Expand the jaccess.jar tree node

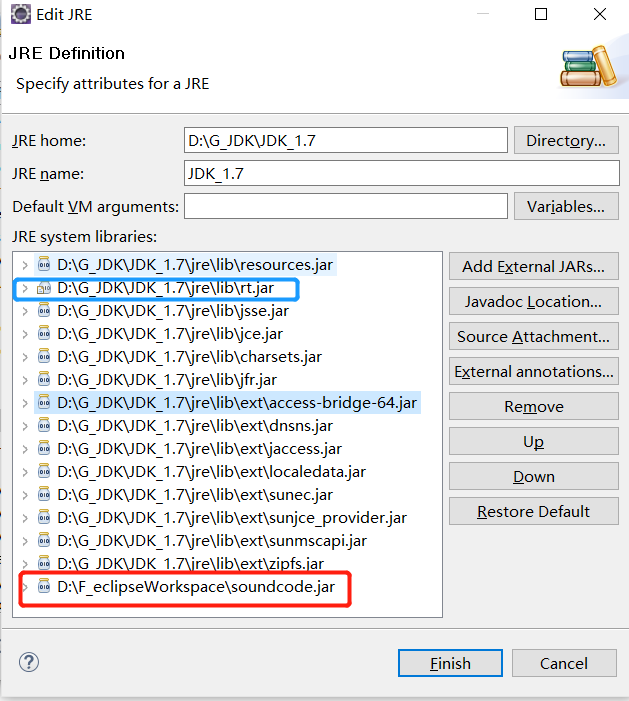pyautogui.click(x=25, y=449)
